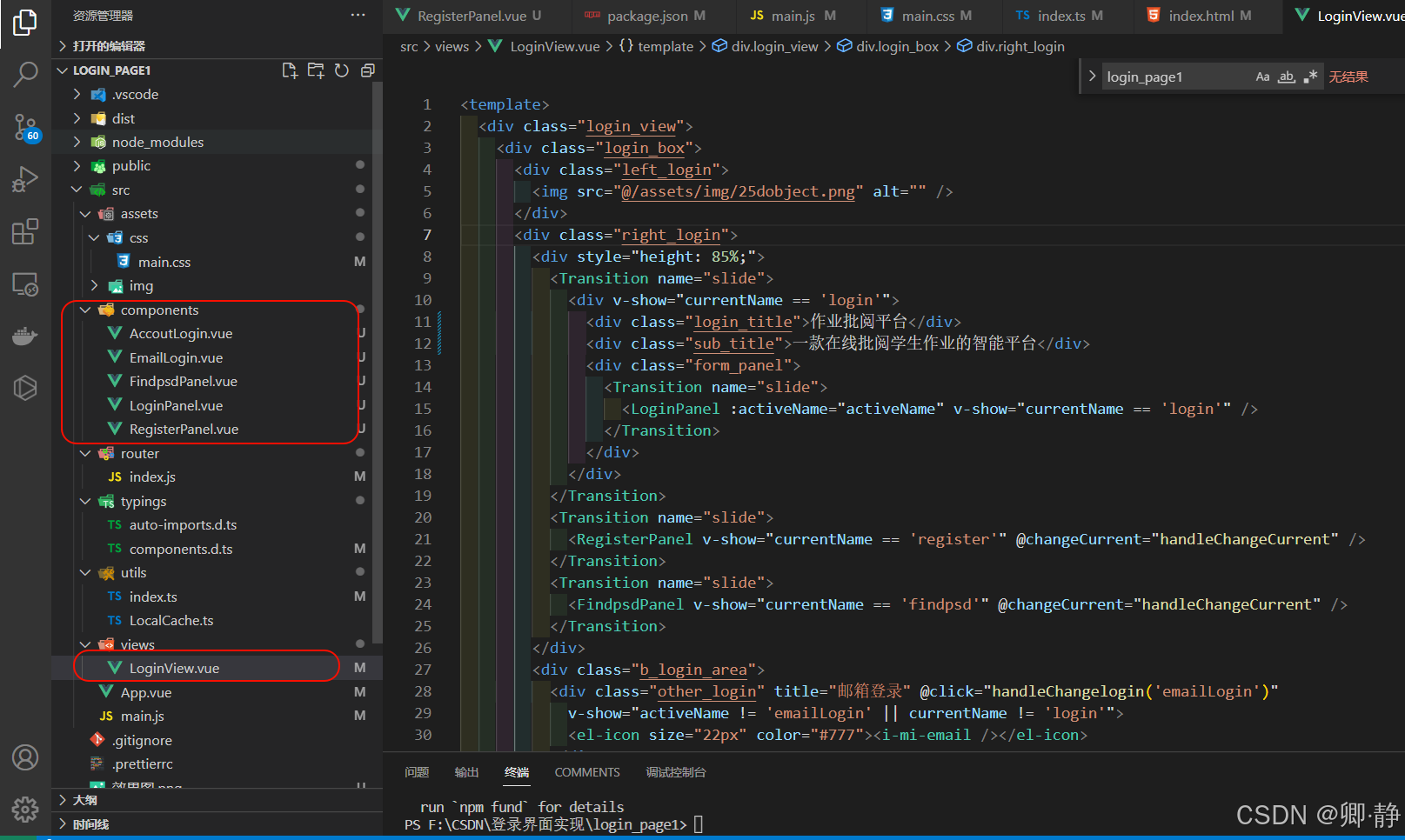Switch to the 调试控制台 panel tab
This screenshot has height=840, width=1405.
click(676, 772)
